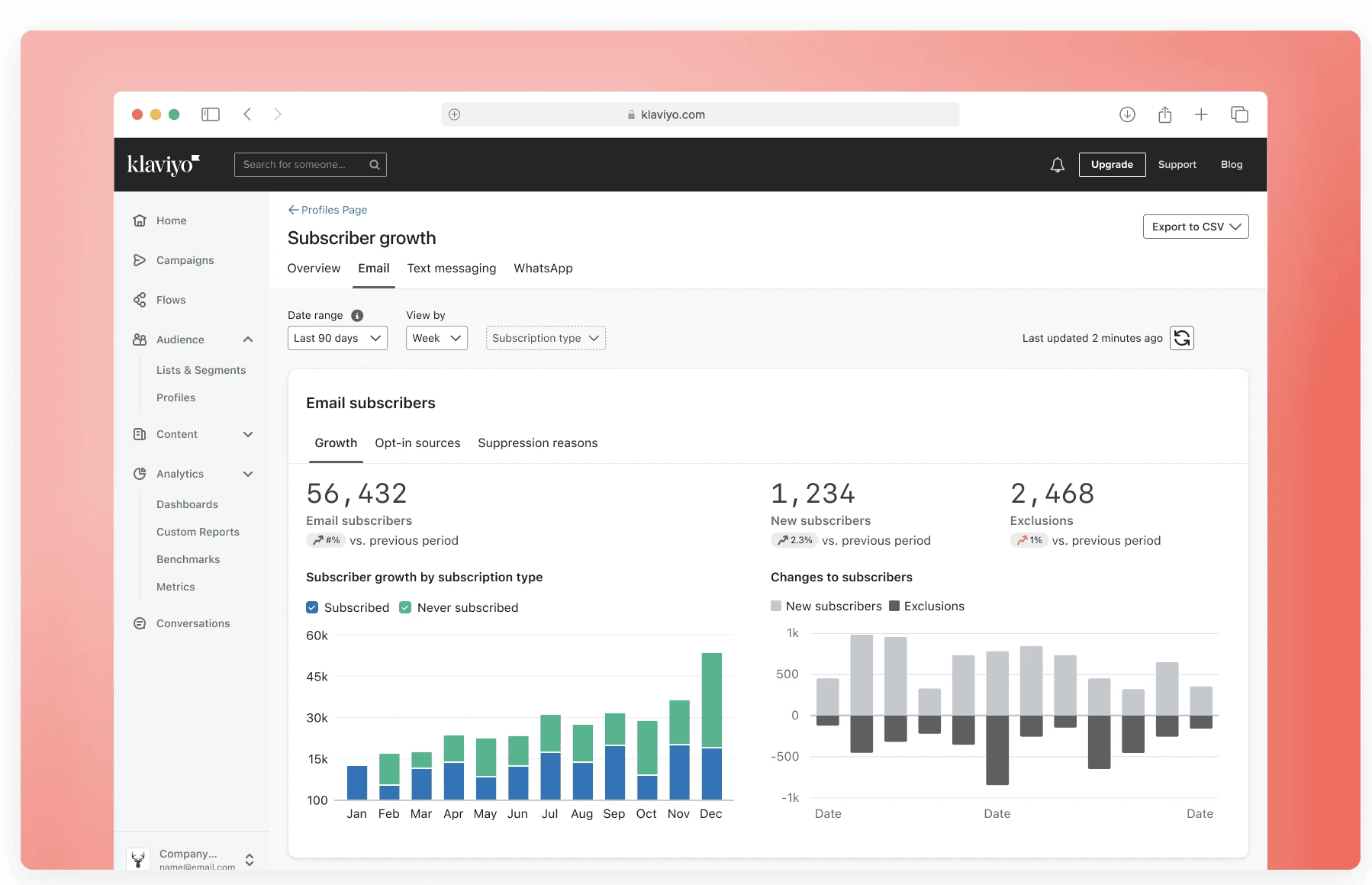
Task: Click the Upgrade button
Action: [1112, 165]
